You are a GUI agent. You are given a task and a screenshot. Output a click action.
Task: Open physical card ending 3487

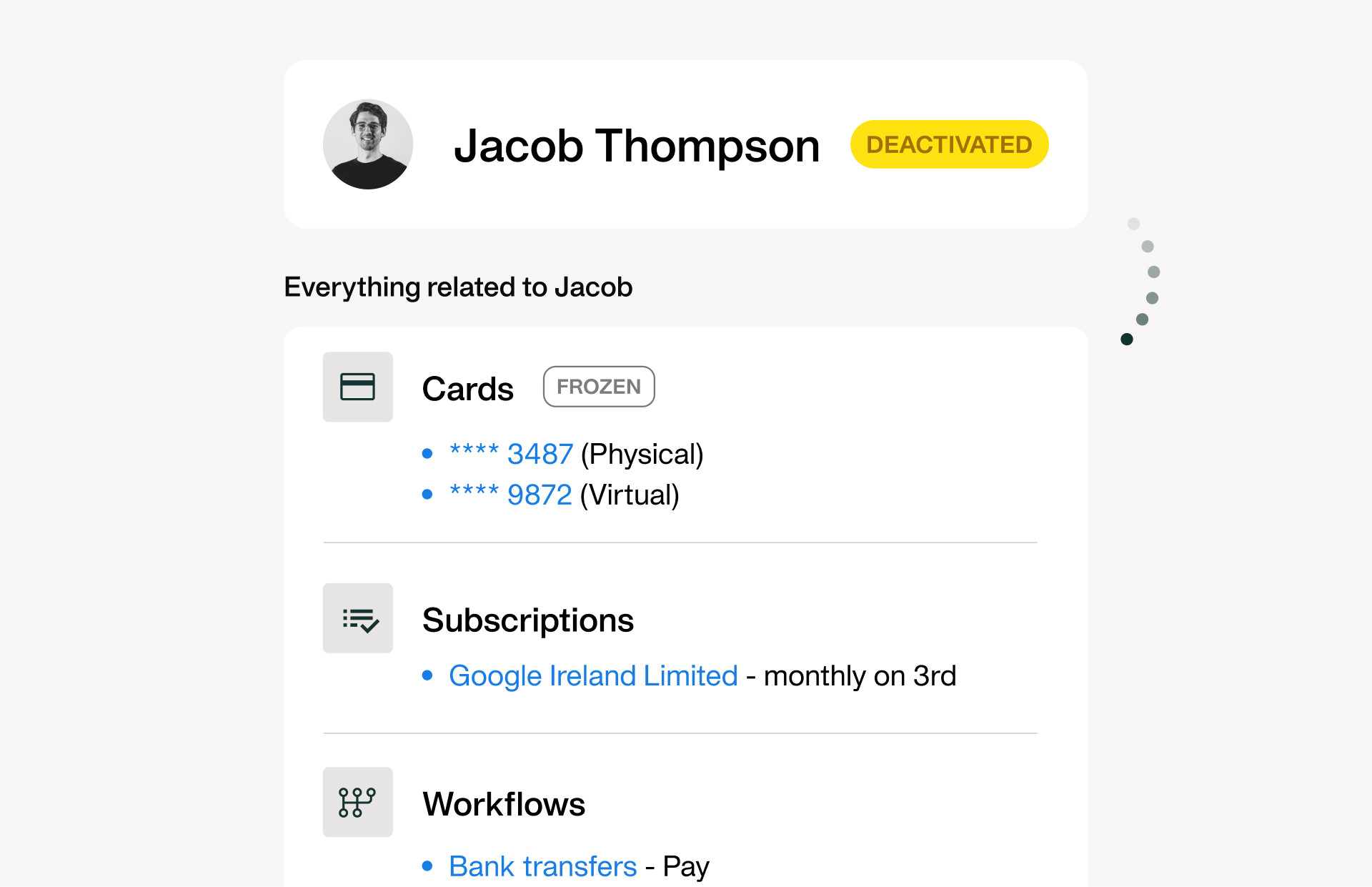point(511,454)
